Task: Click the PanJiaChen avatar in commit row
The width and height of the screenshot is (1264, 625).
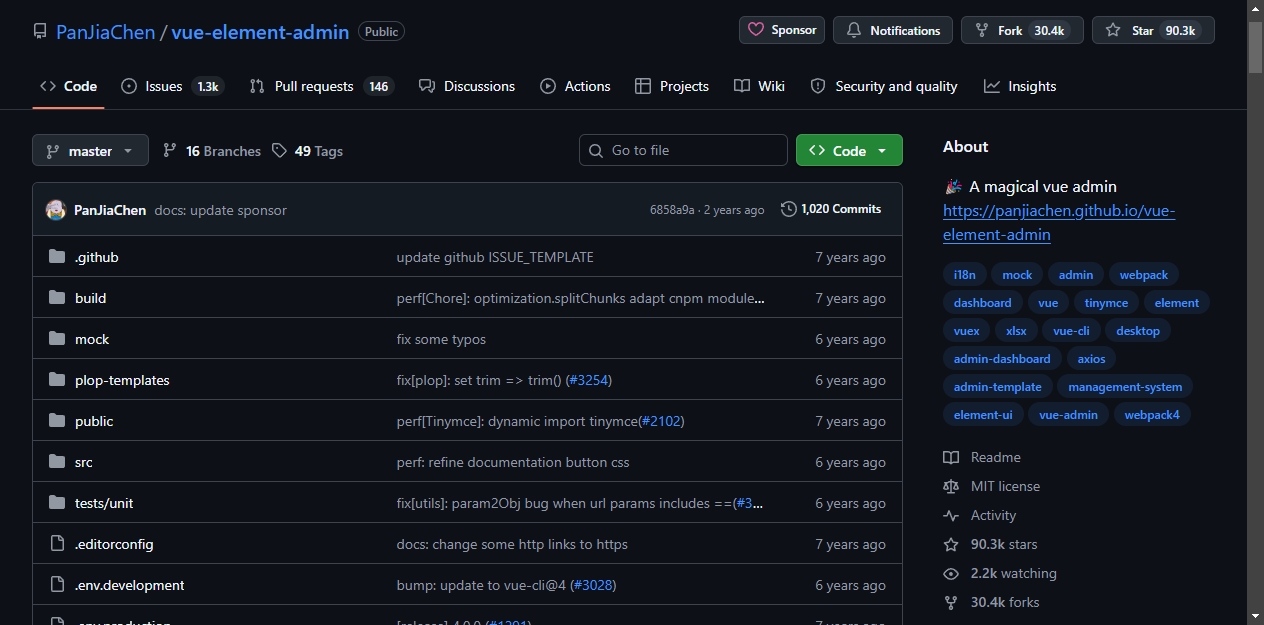Action: click(x=56, y=210)
